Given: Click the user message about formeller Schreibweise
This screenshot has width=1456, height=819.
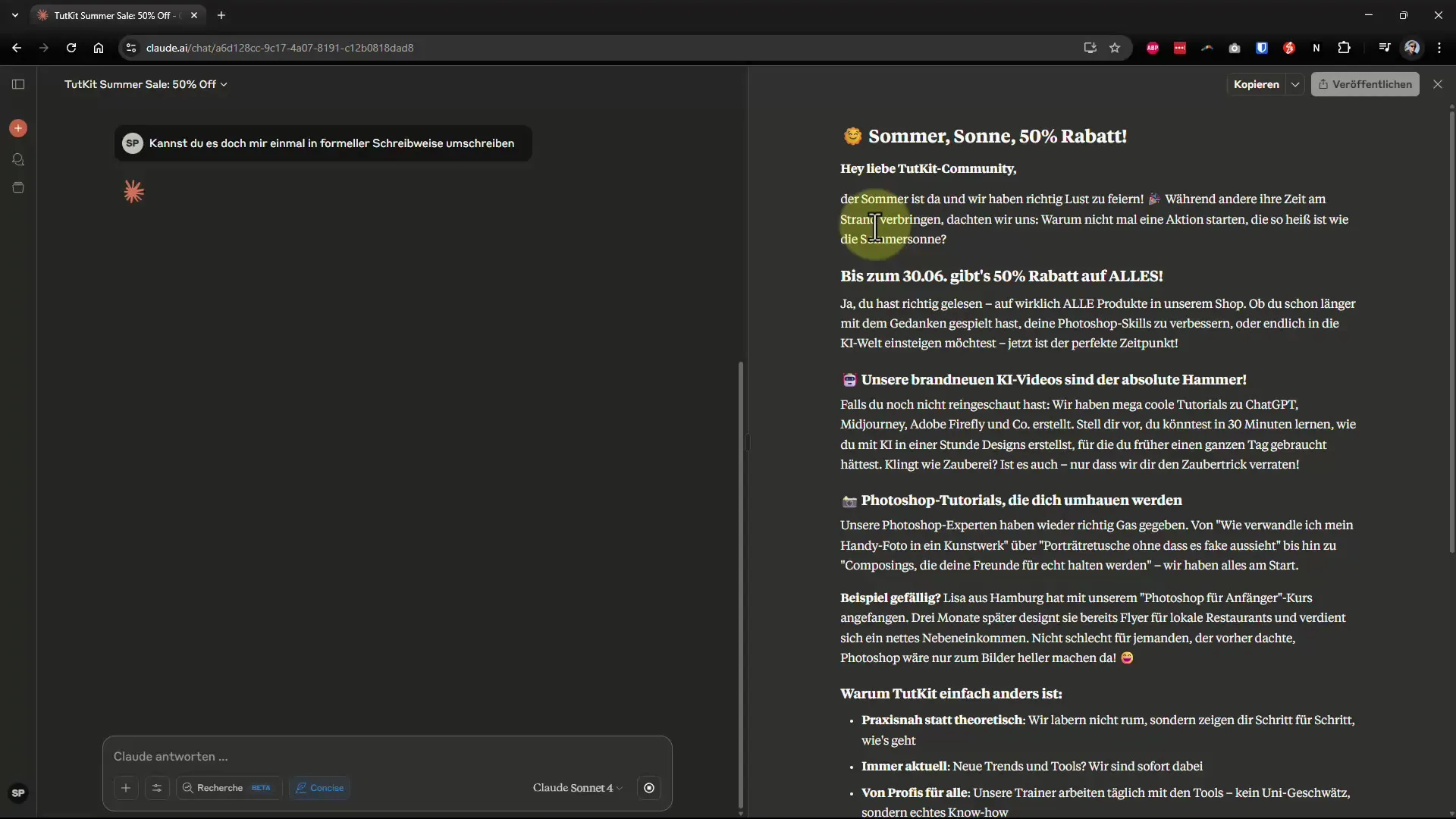Looking at the screenshot, I should (x=323, y=143).
